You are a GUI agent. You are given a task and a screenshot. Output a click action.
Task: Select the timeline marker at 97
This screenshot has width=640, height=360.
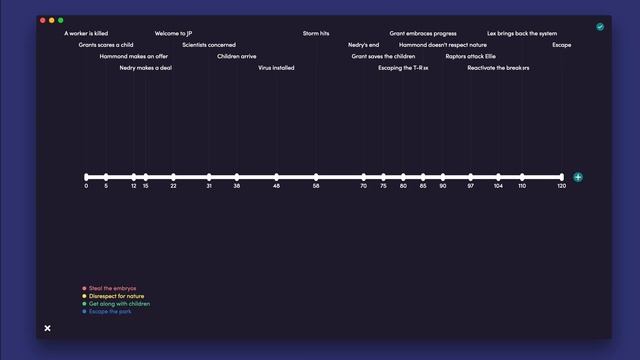click(471, 177)
